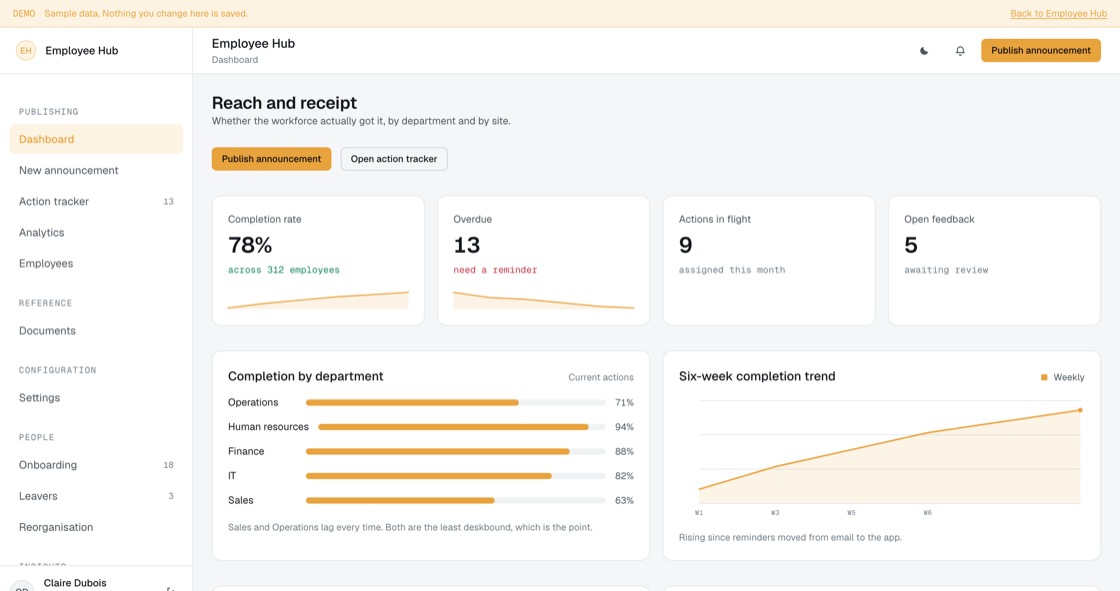
Task: Click the Actions in flight value 9
Action: [686, 245]
